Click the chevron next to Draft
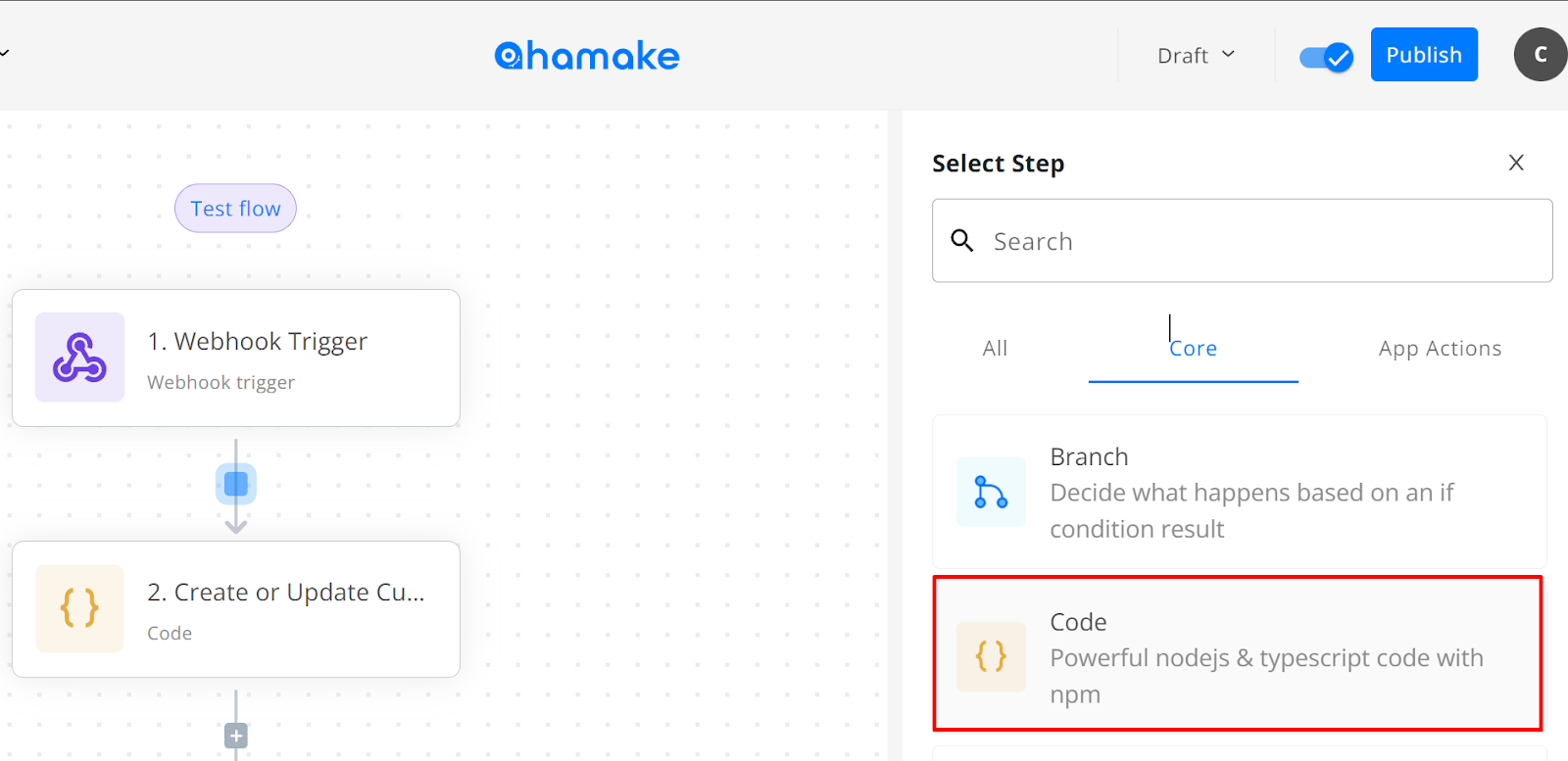 click(1228, 55)
